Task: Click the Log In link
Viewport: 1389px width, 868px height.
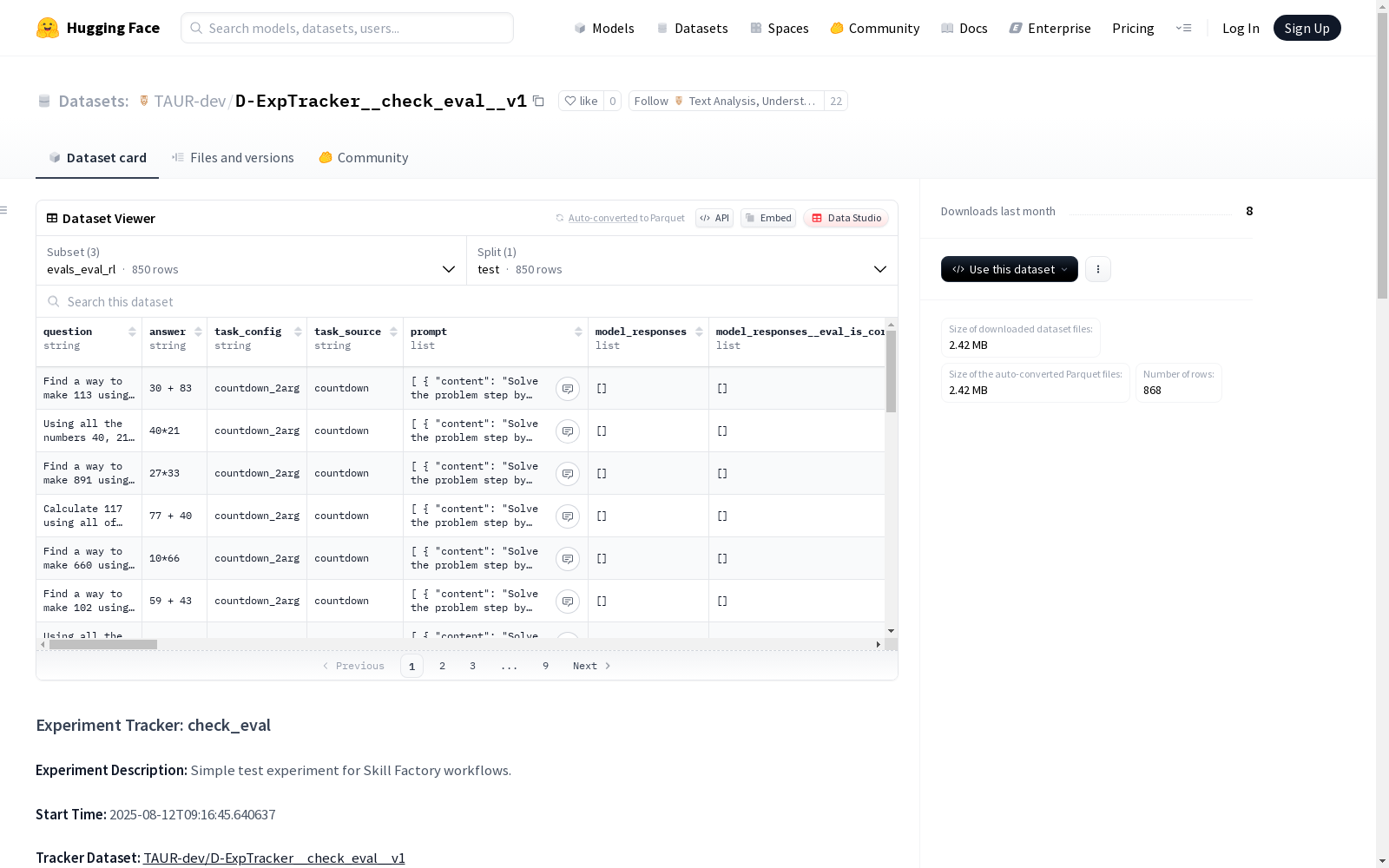Action: pyautogui.click(x=1241, y=28)
